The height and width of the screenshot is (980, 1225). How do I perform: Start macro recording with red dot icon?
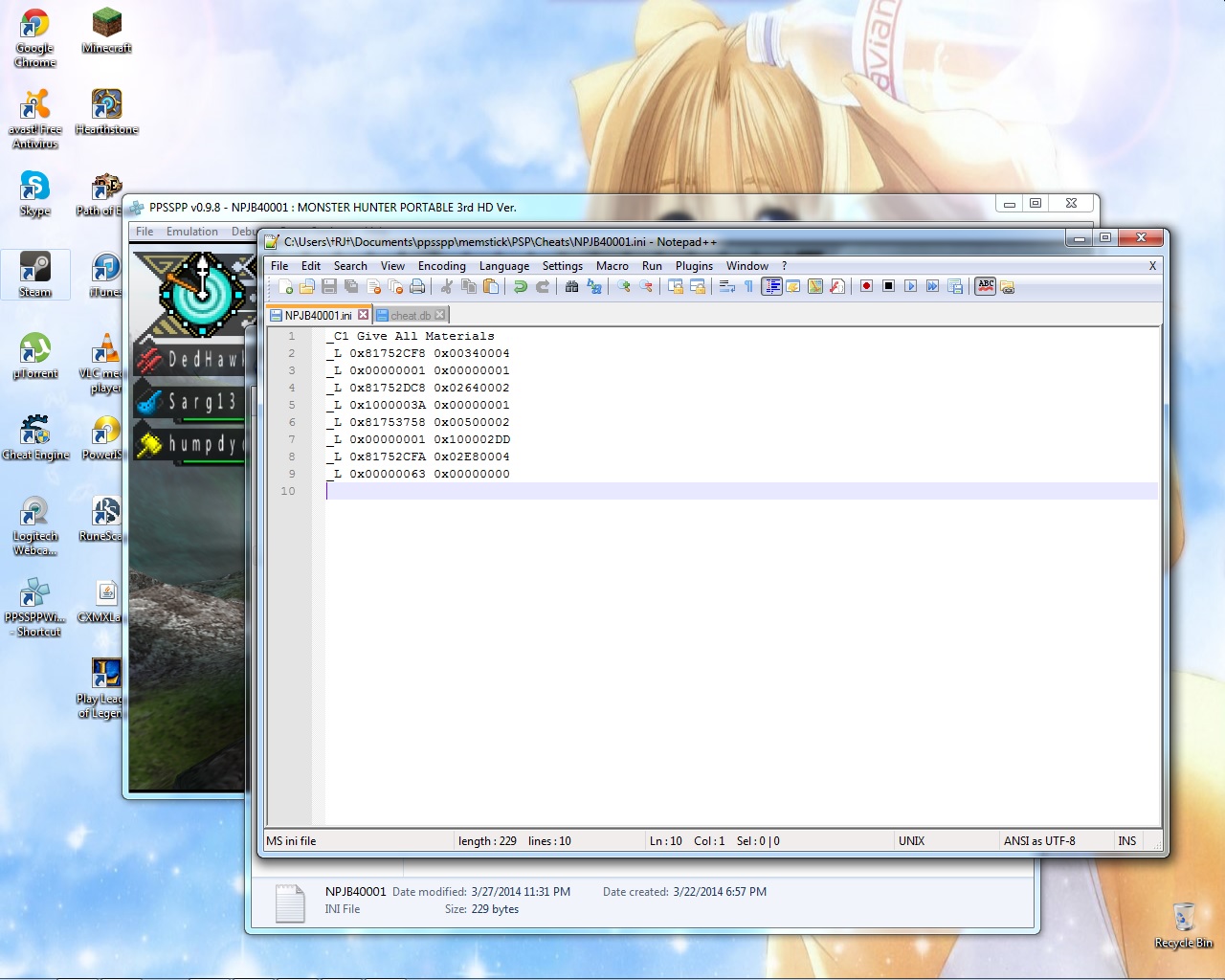pyautogui.click(x=866, y=286)
